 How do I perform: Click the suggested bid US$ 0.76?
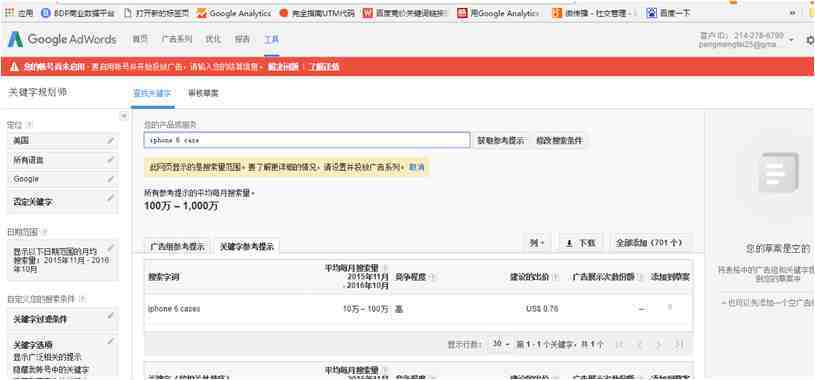pyautogui.click(x=542, y=309)
